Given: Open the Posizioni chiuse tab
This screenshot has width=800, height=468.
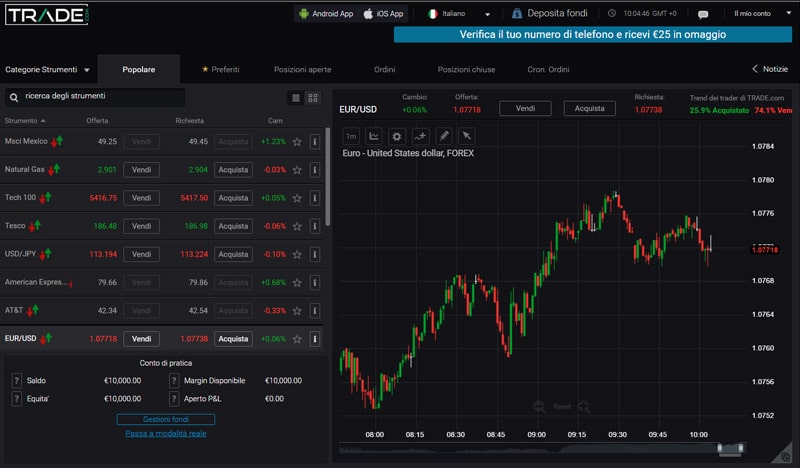Looking at the screenshot, I should click(466, 69).
